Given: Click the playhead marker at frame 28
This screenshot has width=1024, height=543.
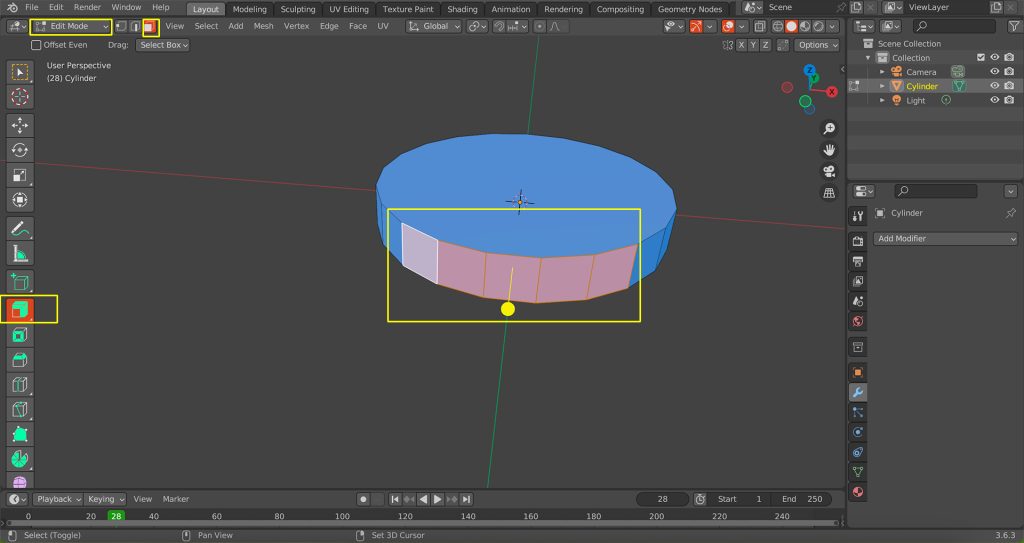Looking at the screenshot, I should tap(116, 516).
